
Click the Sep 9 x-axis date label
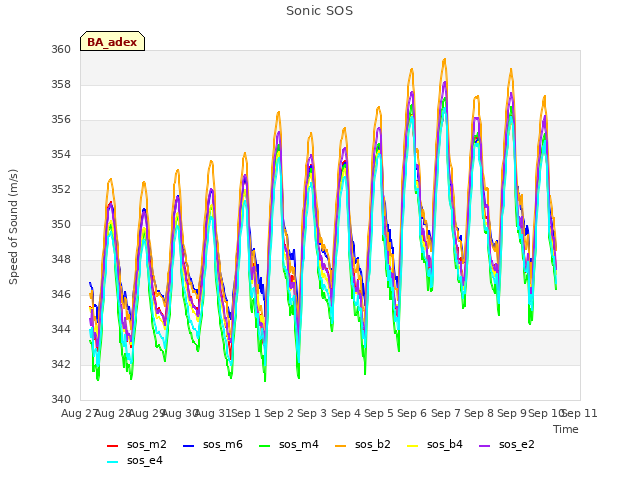point(512,413)
